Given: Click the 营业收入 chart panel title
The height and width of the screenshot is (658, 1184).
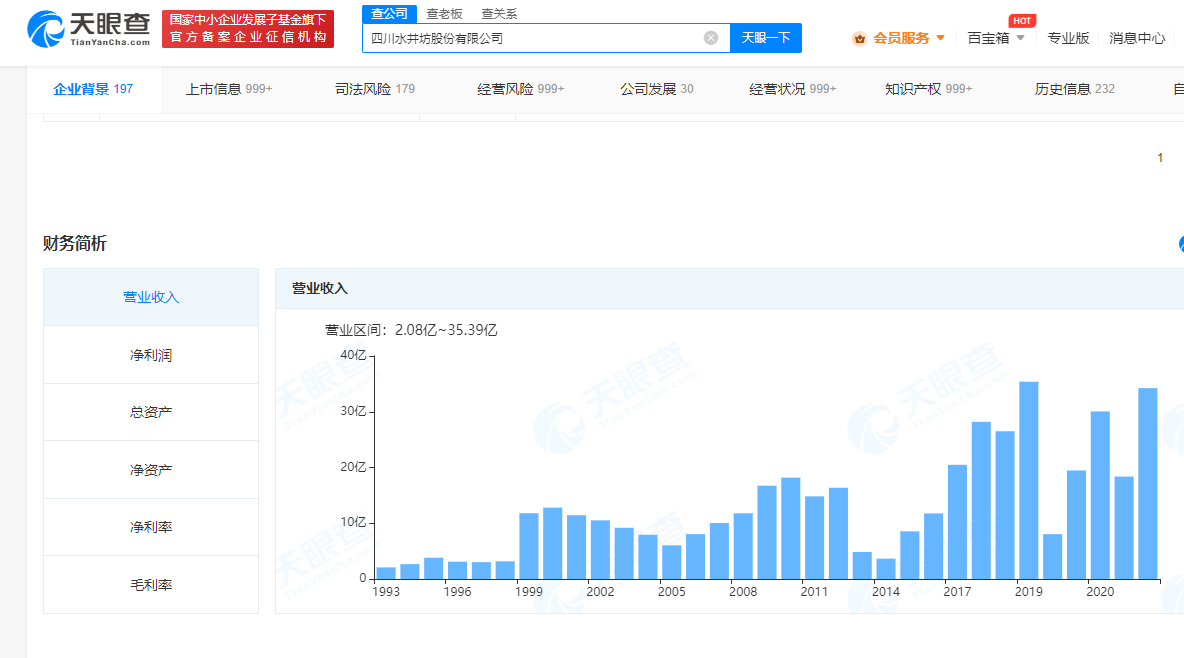Looking at the screenshot, I should [319, 289].
